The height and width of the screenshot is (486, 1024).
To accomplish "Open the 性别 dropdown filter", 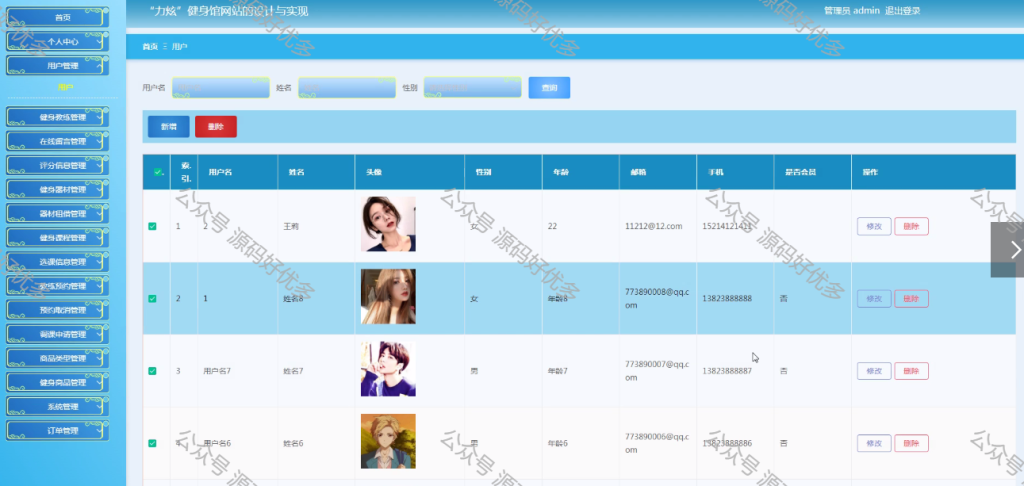I will tap(472, 88).
